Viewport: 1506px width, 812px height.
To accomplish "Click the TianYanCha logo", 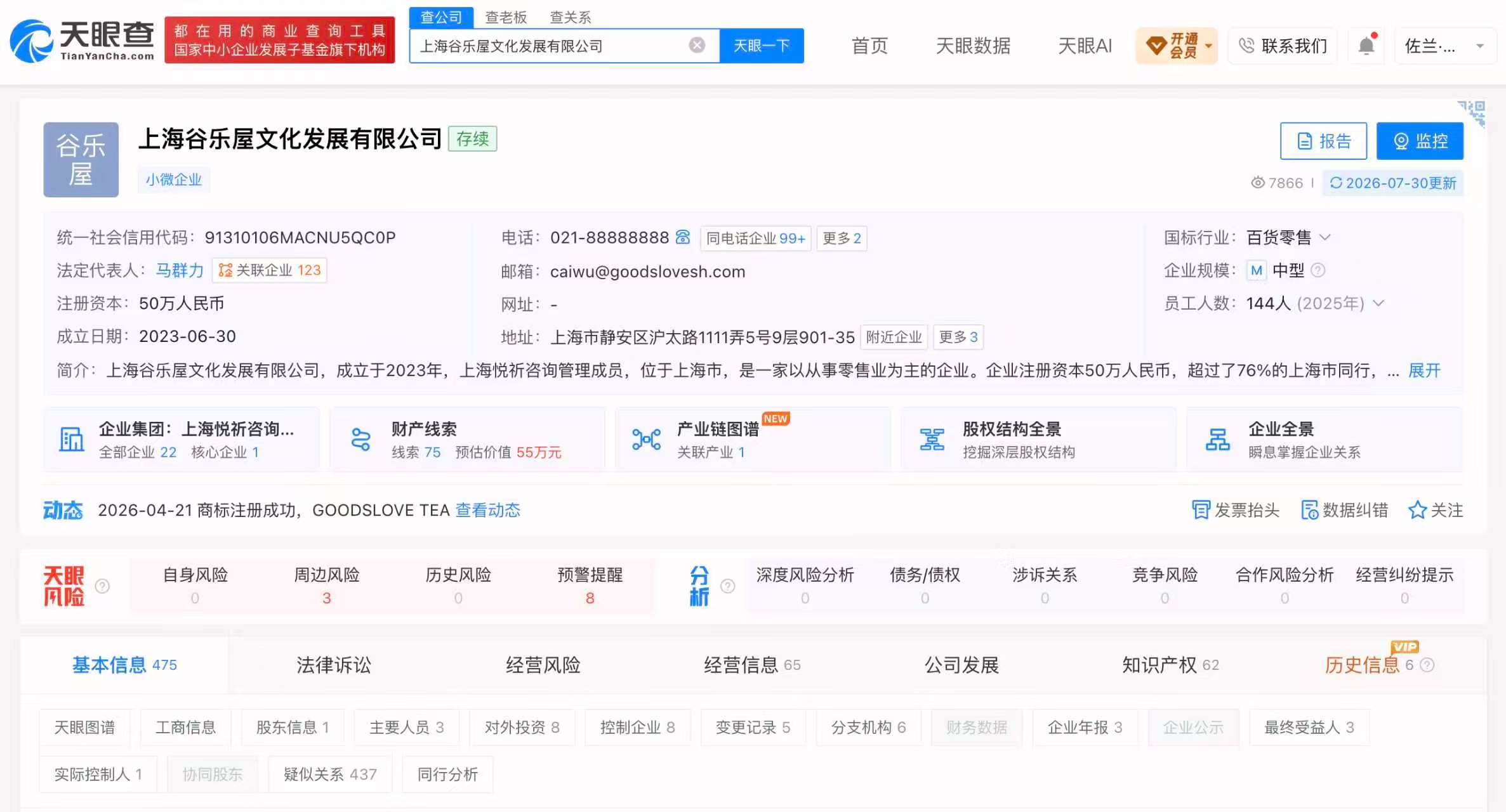I will pyautogui.click(x=83, y=41).
